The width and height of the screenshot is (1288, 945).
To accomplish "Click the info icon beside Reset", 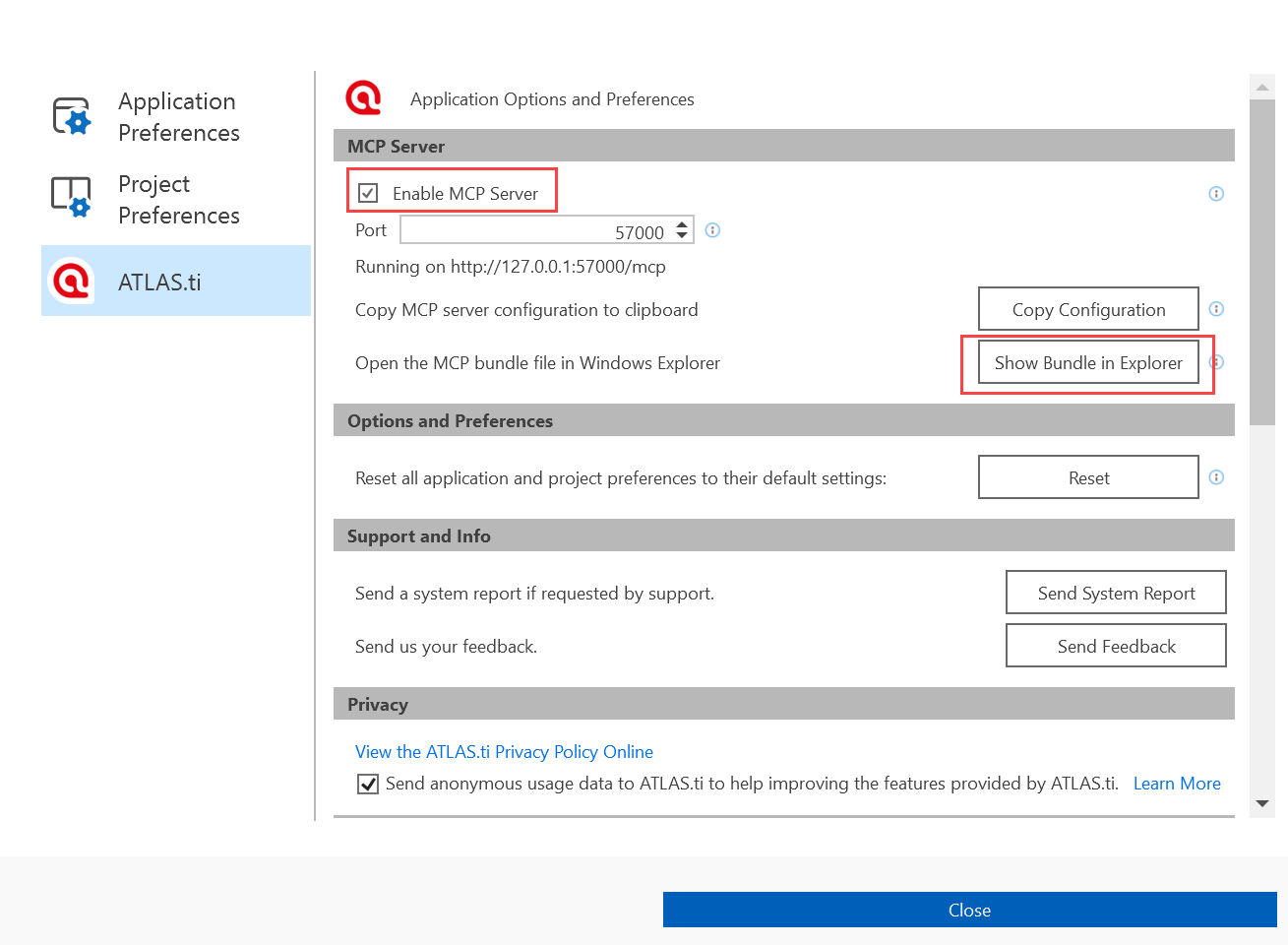I will [1216, 477].
